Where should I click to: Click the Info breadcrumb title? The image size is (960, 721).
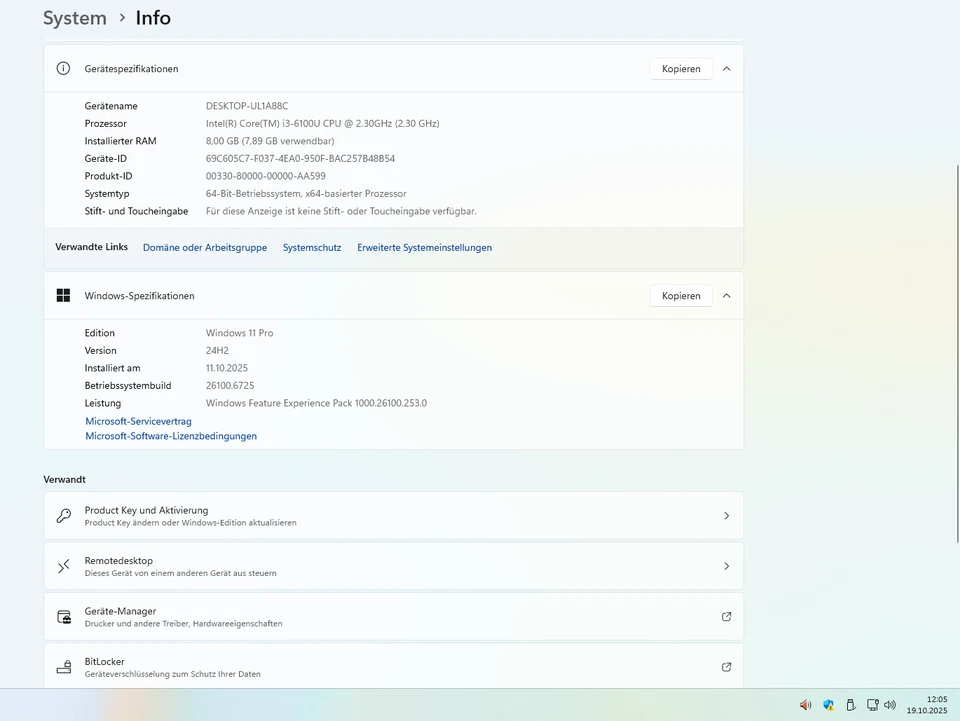pyautogui.click(x=153, y=18)
